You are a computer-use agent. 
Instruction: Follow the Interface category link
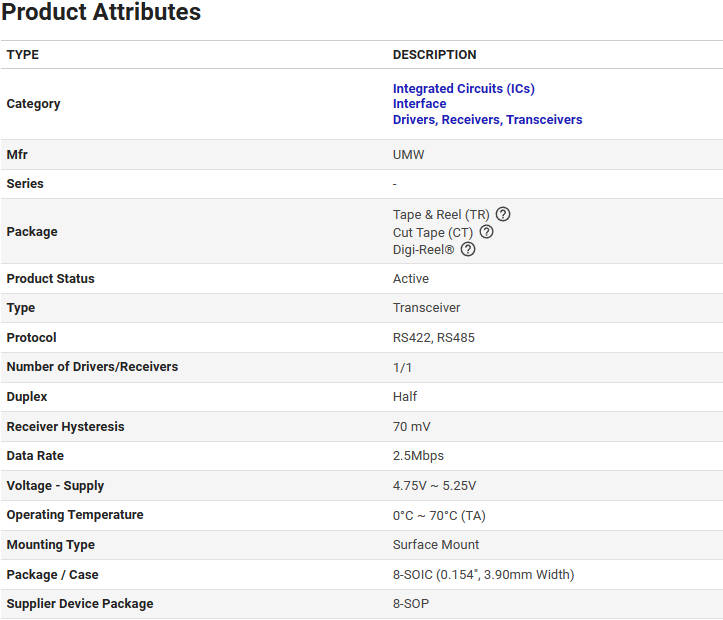(419, 104)
